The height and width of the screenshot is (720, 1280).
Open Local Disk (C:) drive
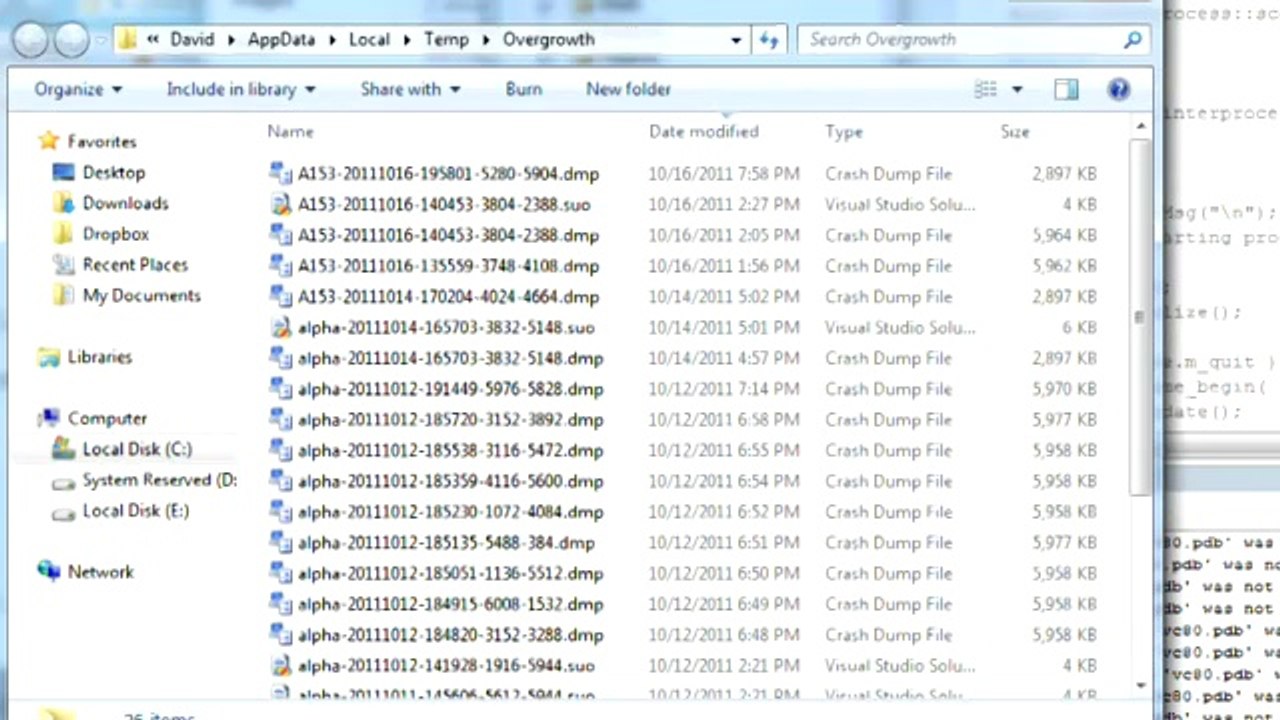[137, 450]
